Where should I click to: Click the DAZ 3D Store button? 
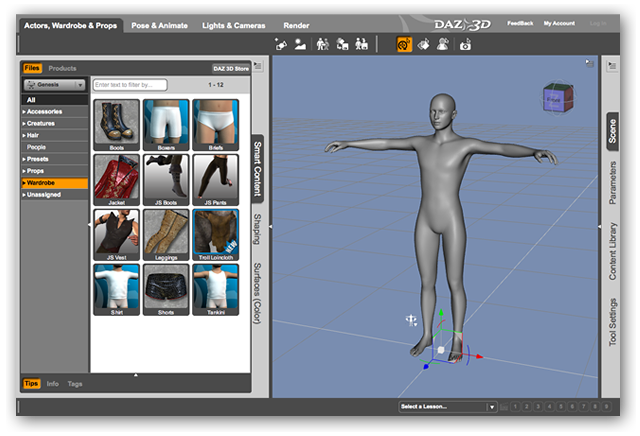pyautogui.click(x=231, y=68)
